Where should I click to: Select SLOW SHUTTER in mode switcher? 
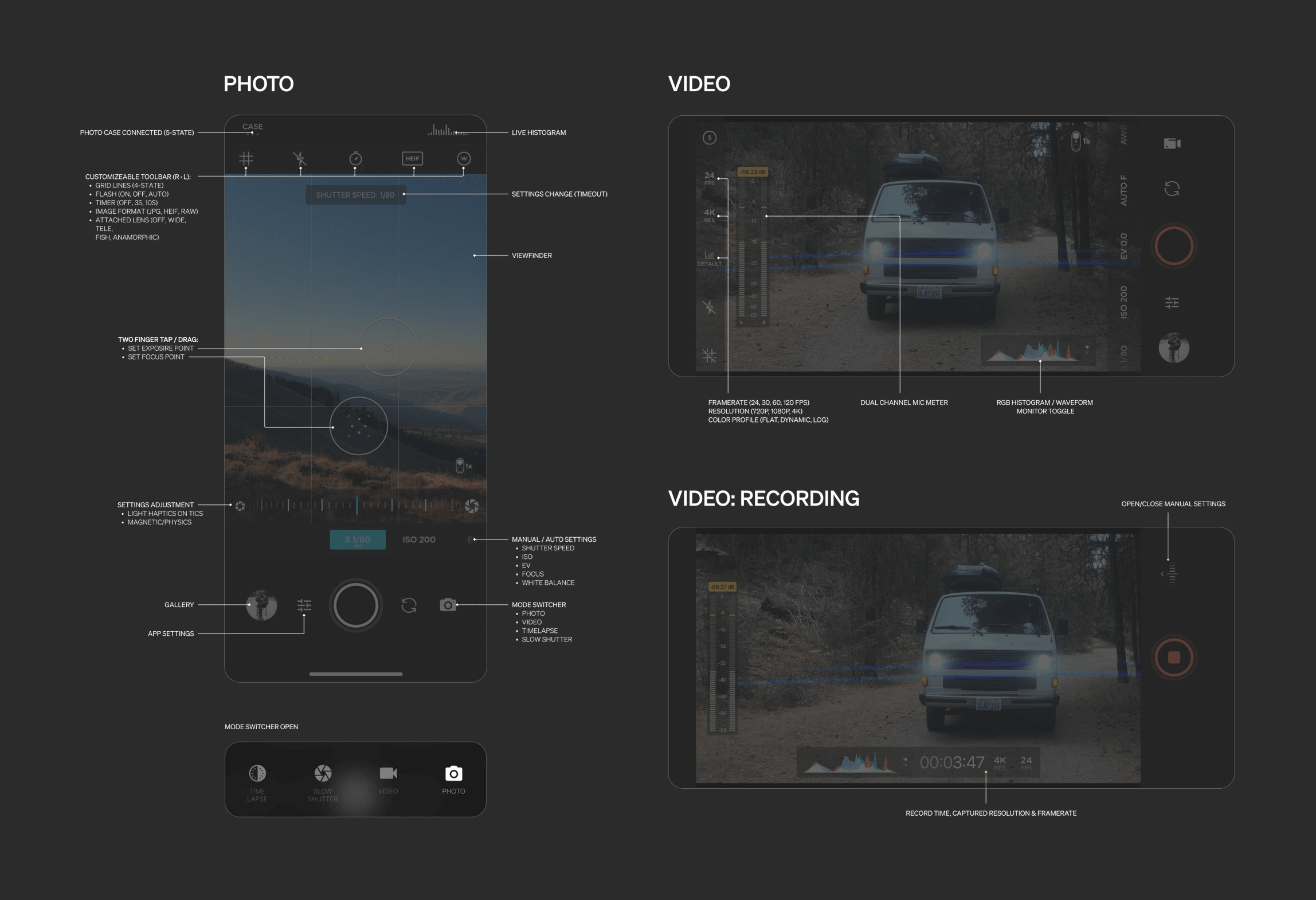click(323, 783)
